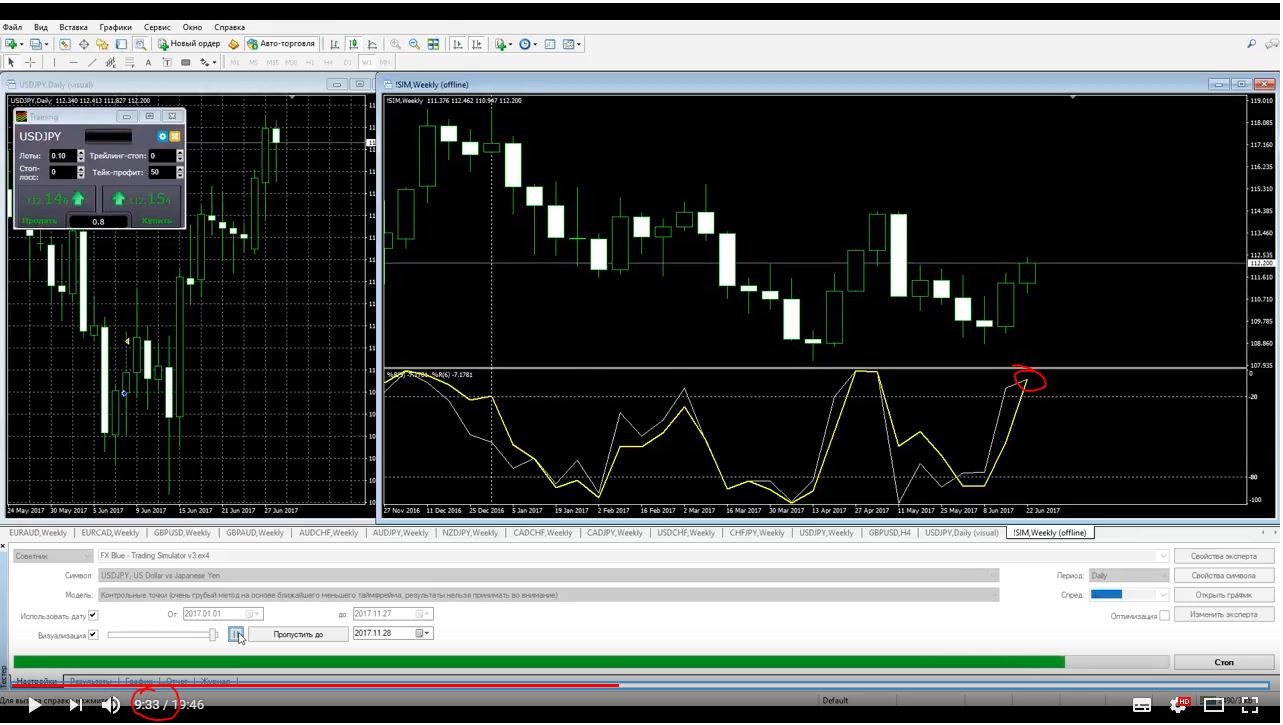
Task: Open the indicators list icon
Action: 501,44
